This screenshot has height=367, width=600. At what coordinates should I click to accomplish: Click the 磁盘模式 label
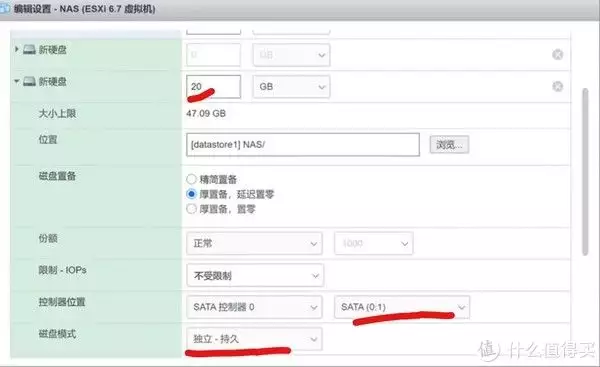point(57,334)
